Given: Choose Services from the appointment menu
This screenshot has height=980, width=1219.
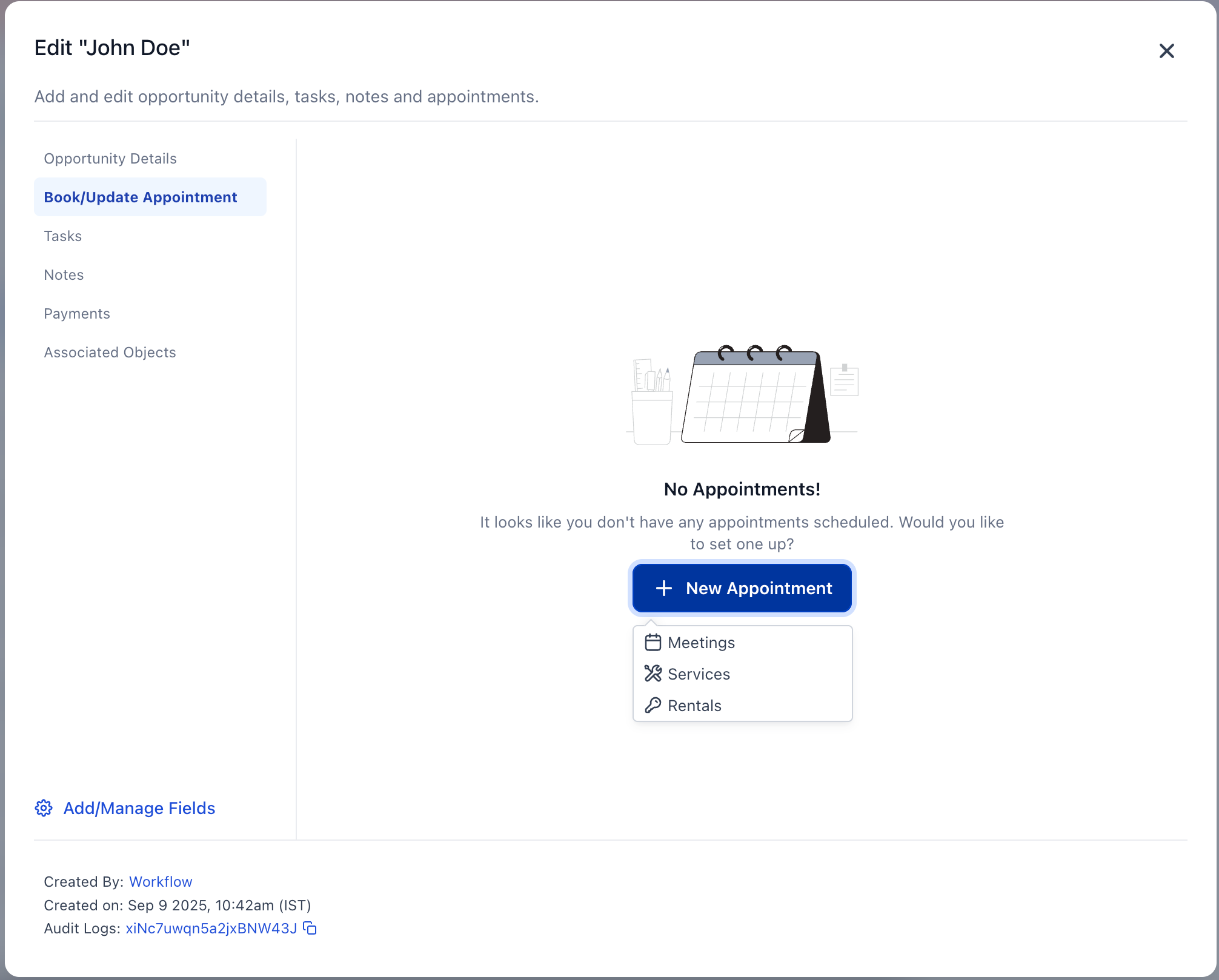Looking at the screenshot, I should pyautogui.click(x=698, y=674).
